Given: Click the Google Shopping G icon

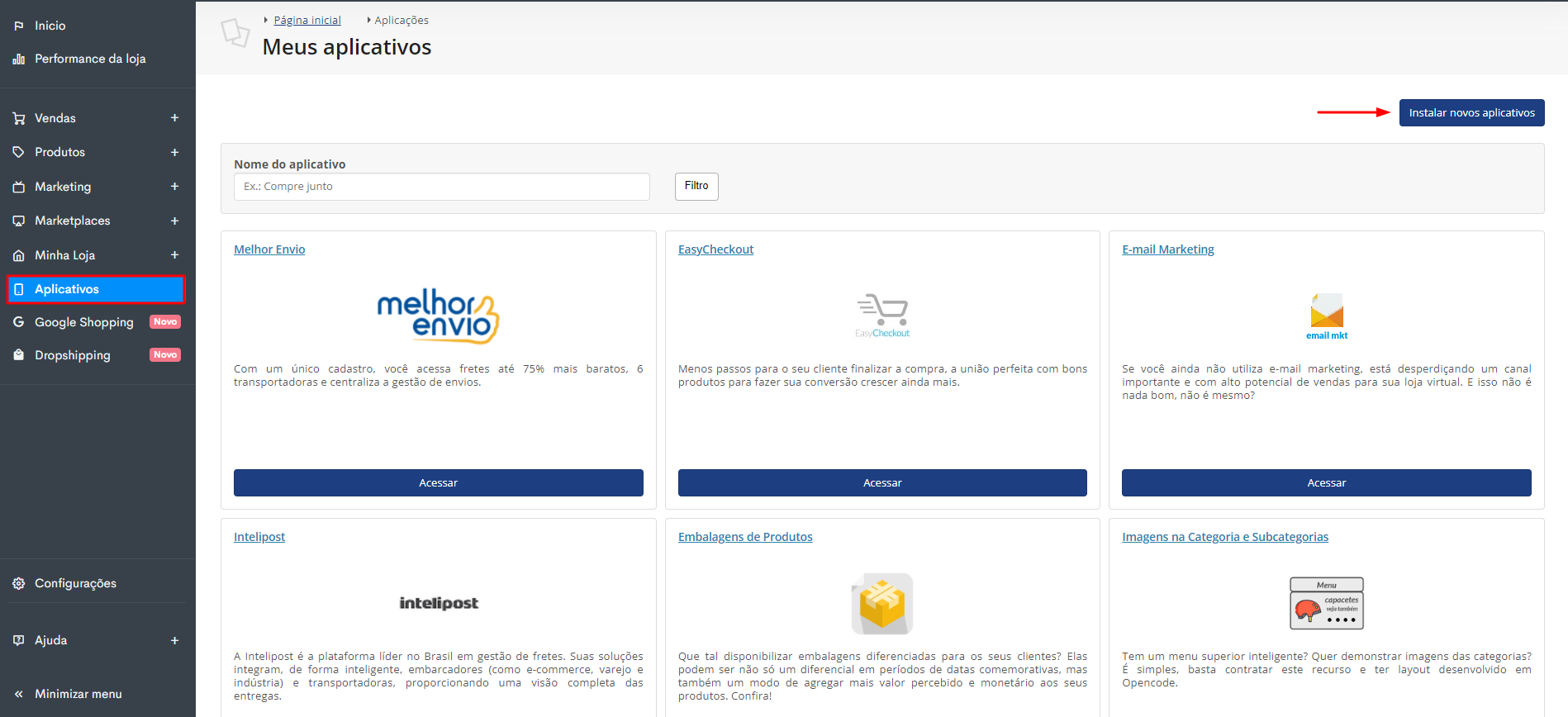Looking at the screenshot, I should pyautogui.click(x=19, y=322).
